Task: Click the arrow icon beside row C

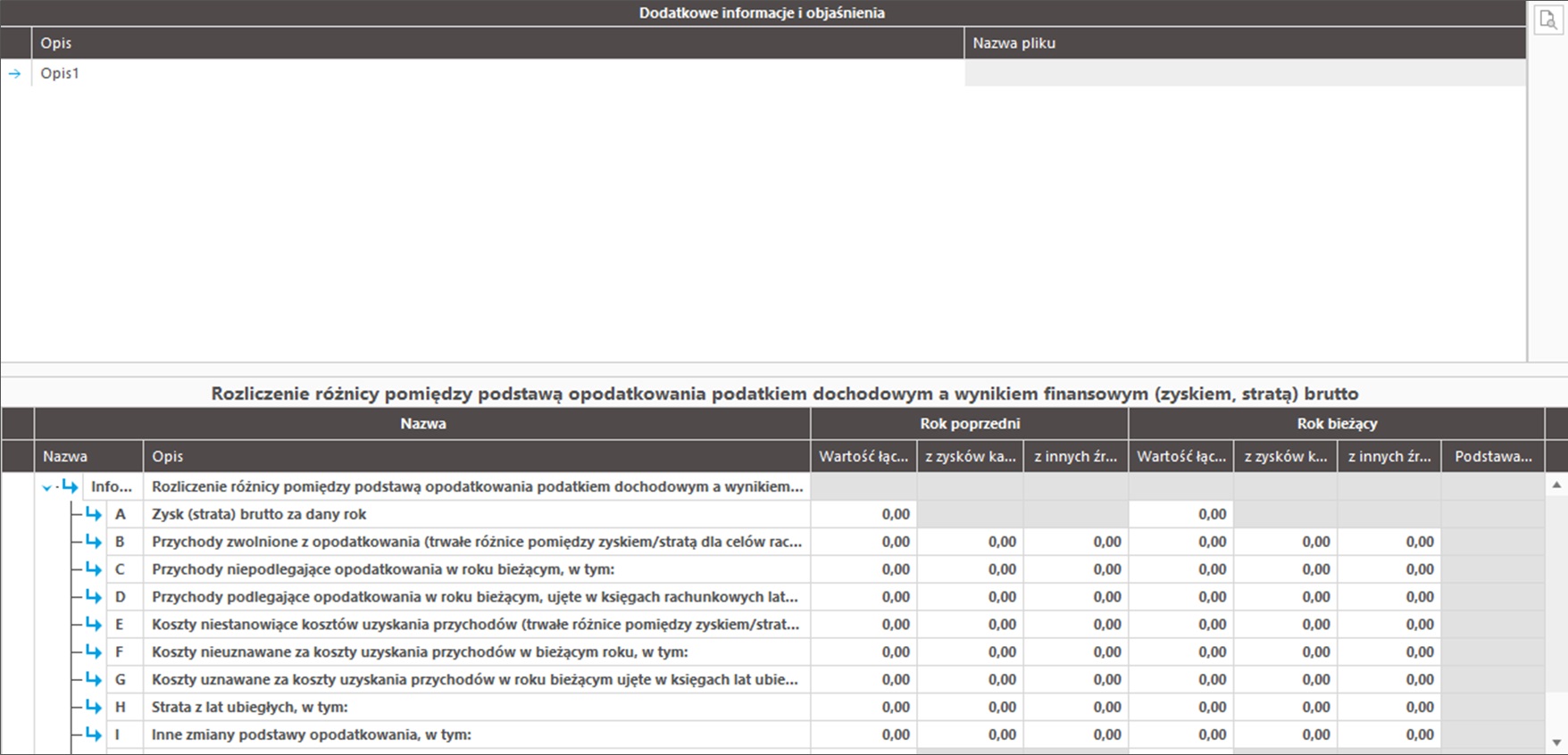Action: (x=93, y=569)
